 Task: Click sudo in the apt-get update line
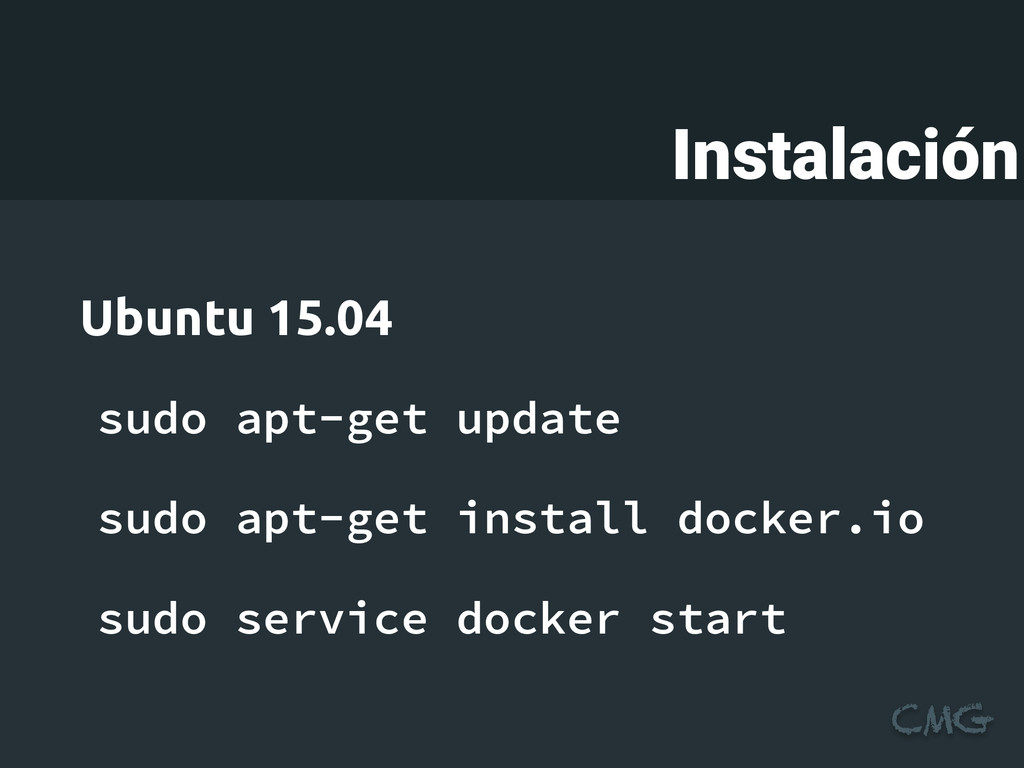pyautogui.click(x=152, y=419)
